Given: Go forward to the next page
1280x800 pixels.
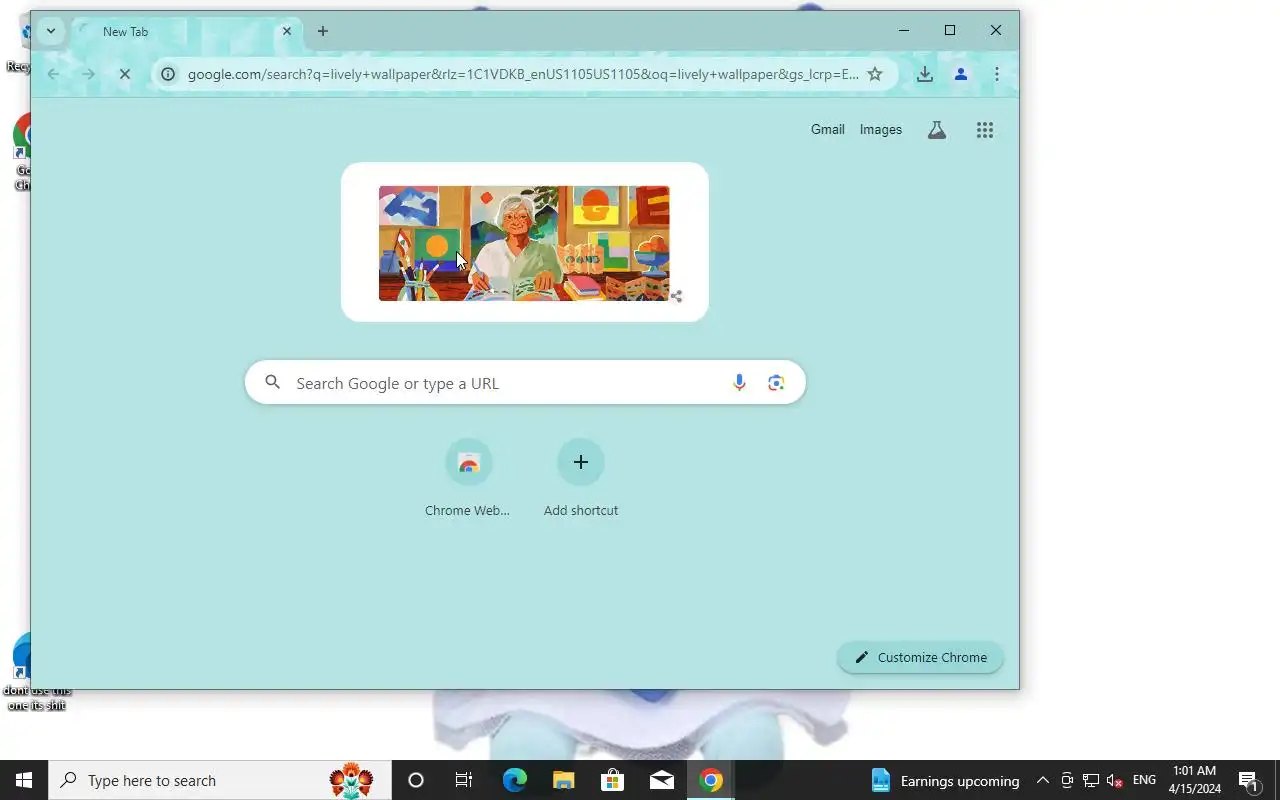Looking at the screenshot, I should (88, 74).
